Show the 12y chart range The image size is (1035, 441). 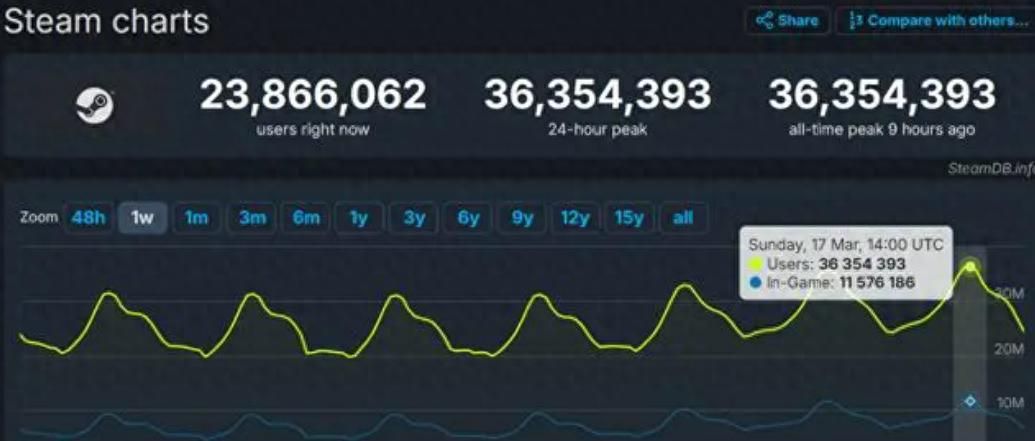point(575,217)
